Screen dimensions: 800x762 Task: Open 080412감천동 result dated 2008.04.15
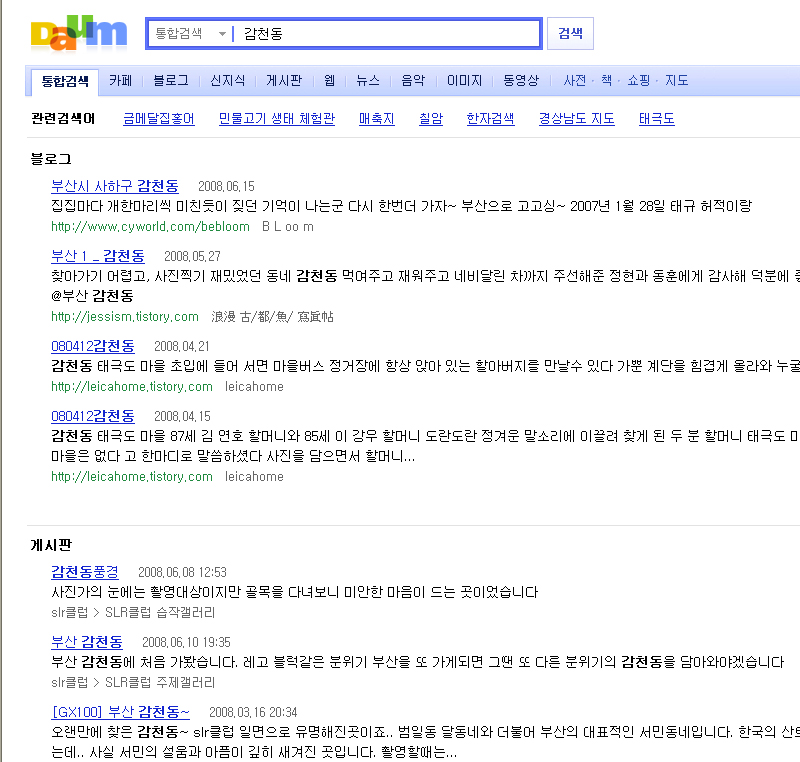(93, 416)
